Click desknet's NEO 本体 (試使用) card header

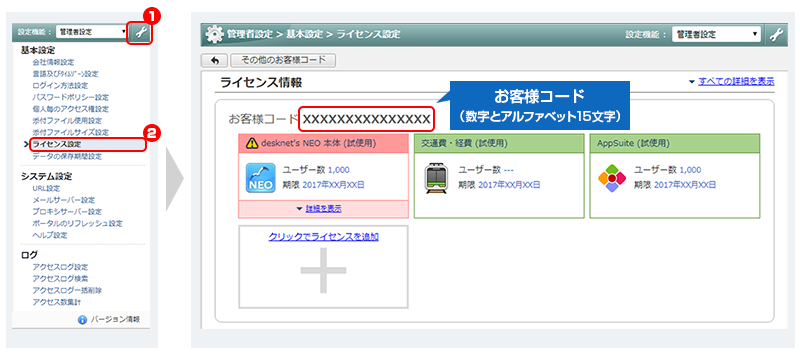(323, 144)
